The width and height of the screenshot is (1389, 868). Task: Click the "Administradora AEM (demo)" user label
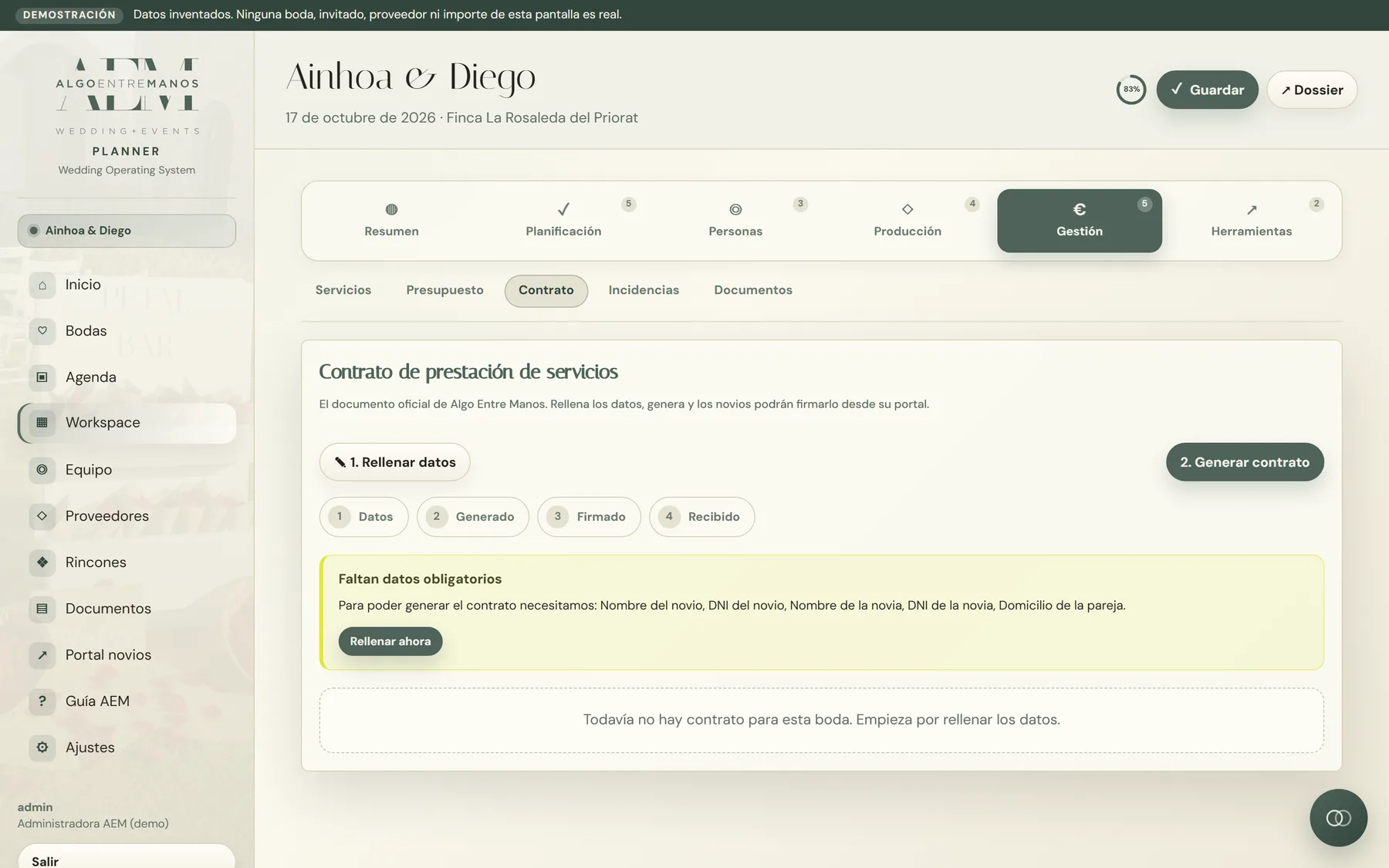point(93,823)
